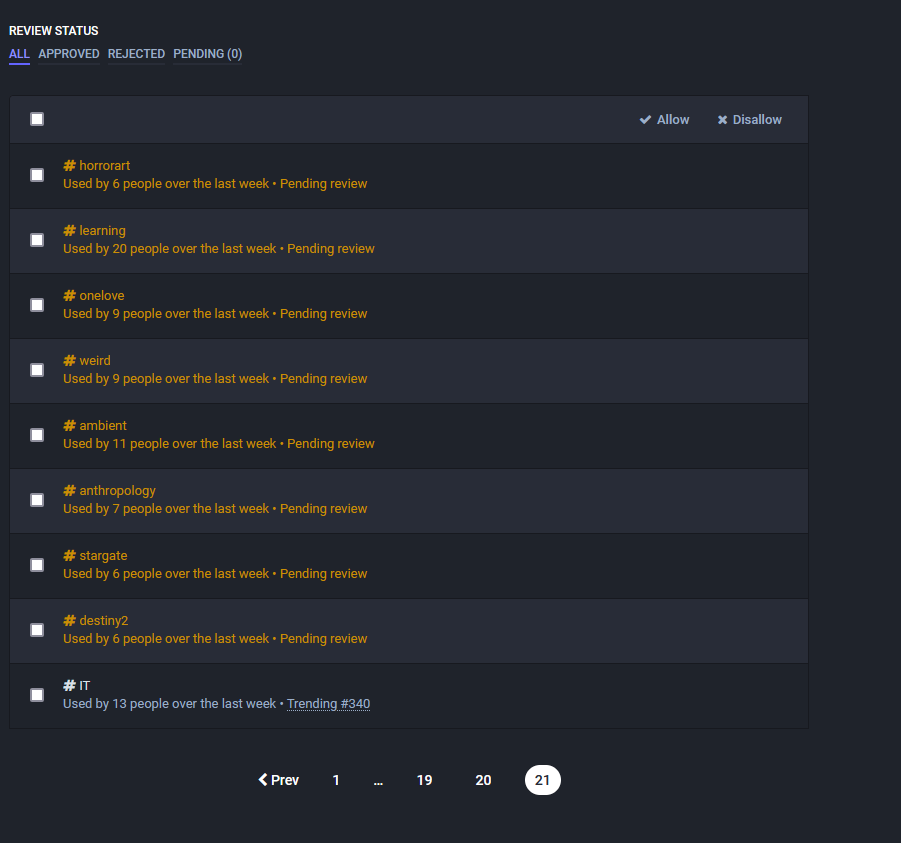This screenshot has height=843, width=901.
Task: Show REJECTED hashtags
Action: pyautogui.click(x=136, y=54)
